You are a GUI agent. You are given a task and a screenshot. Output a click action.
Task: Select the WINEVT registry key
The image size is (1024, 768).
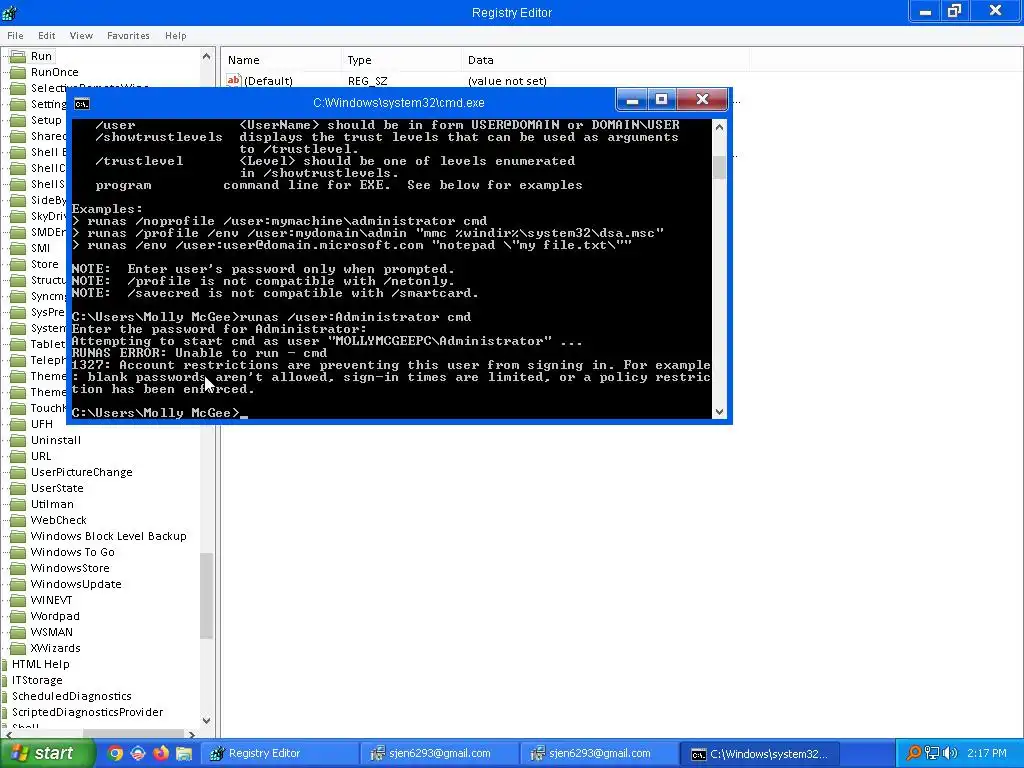coord(51,600)
